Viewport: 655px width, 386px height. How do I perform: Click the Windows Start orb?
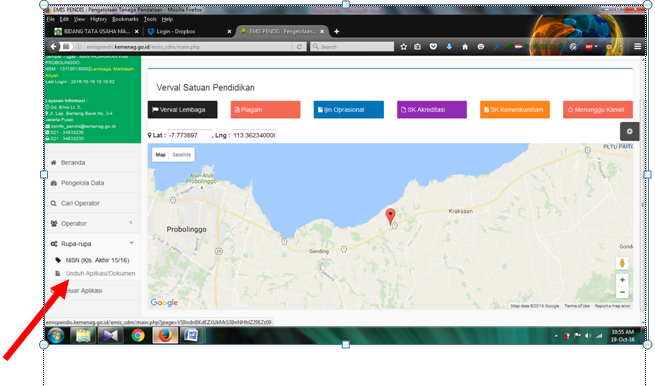56,335
